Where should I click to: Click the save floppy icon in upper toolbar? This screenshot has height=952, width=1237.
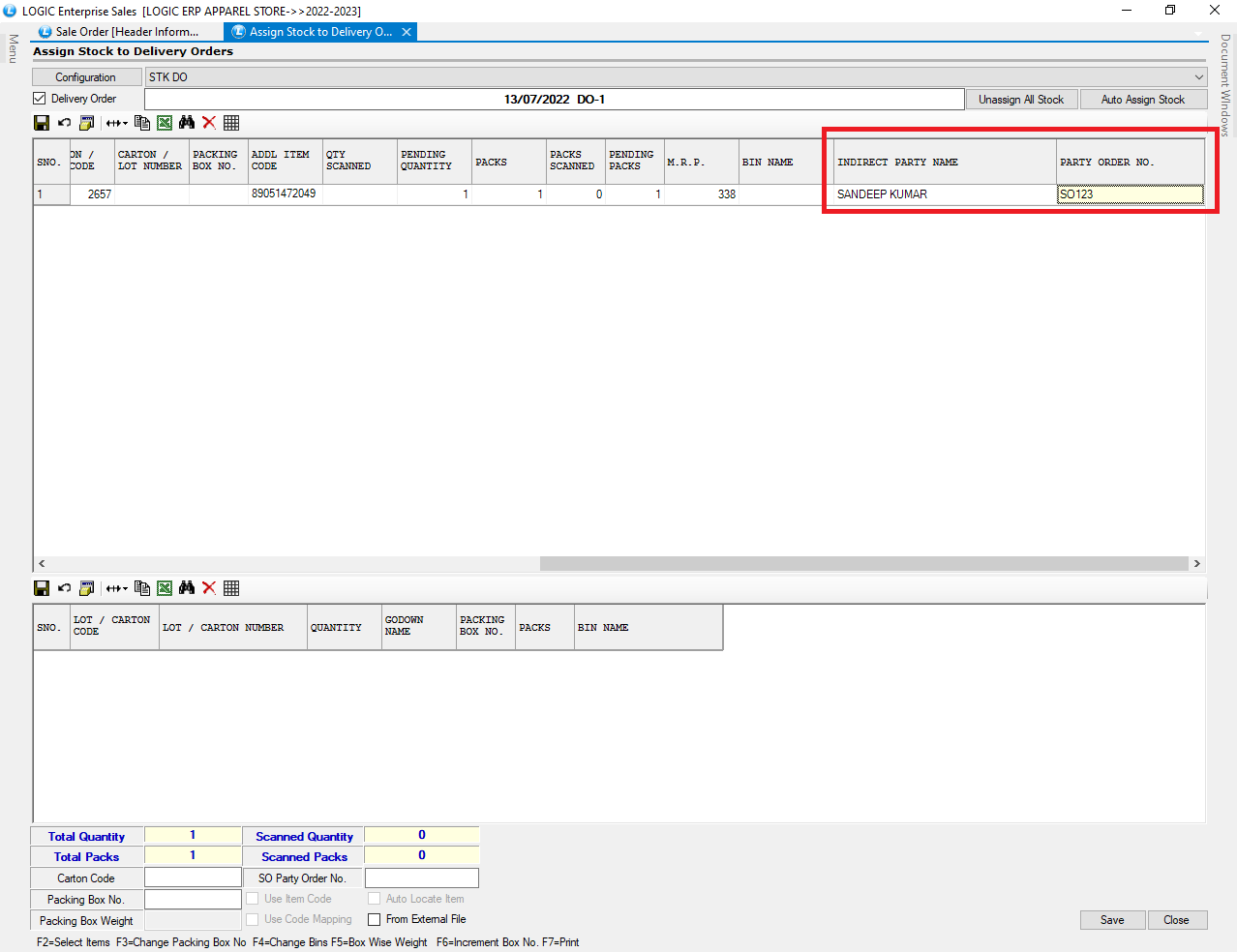[42, 123]
